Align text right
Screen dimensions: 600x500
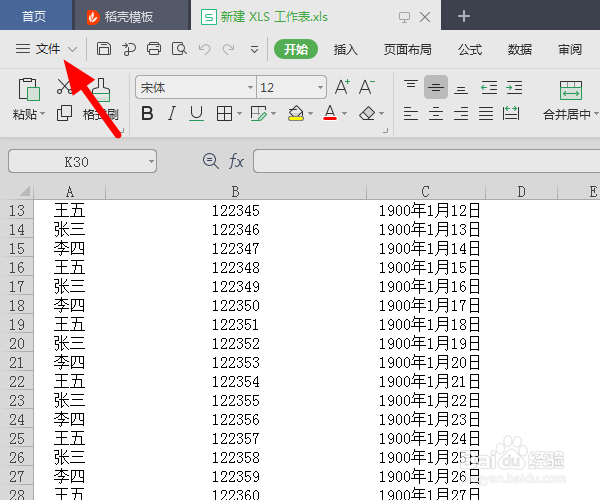point(461,114)
